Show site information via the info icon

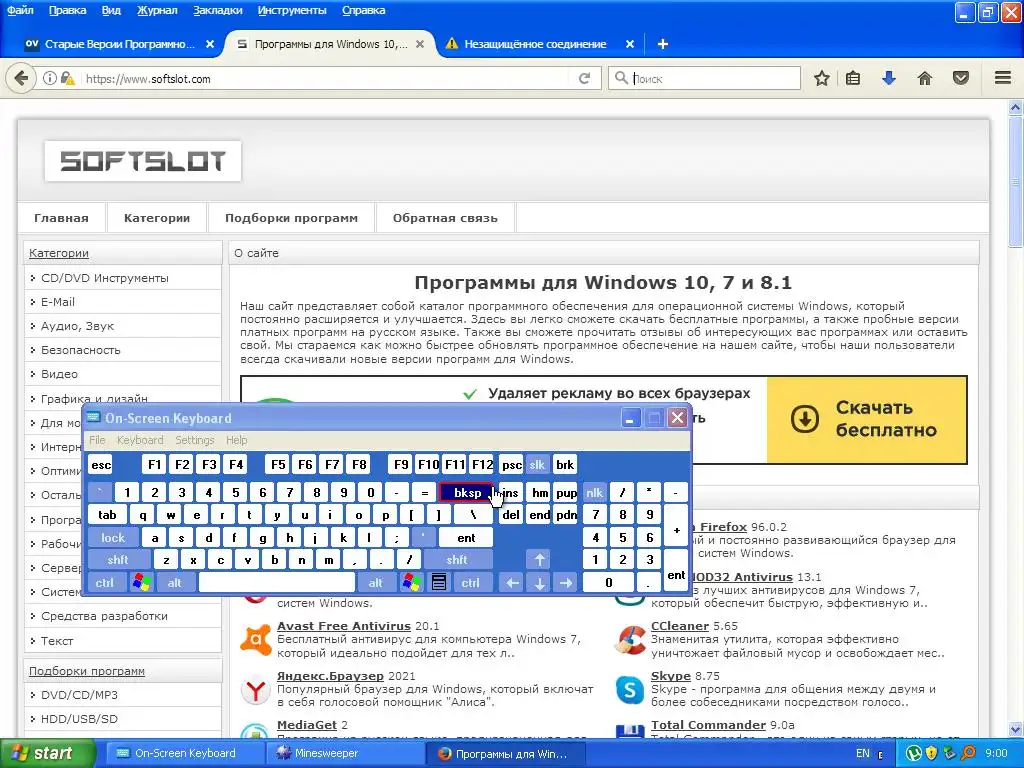[x=50, y=78]
